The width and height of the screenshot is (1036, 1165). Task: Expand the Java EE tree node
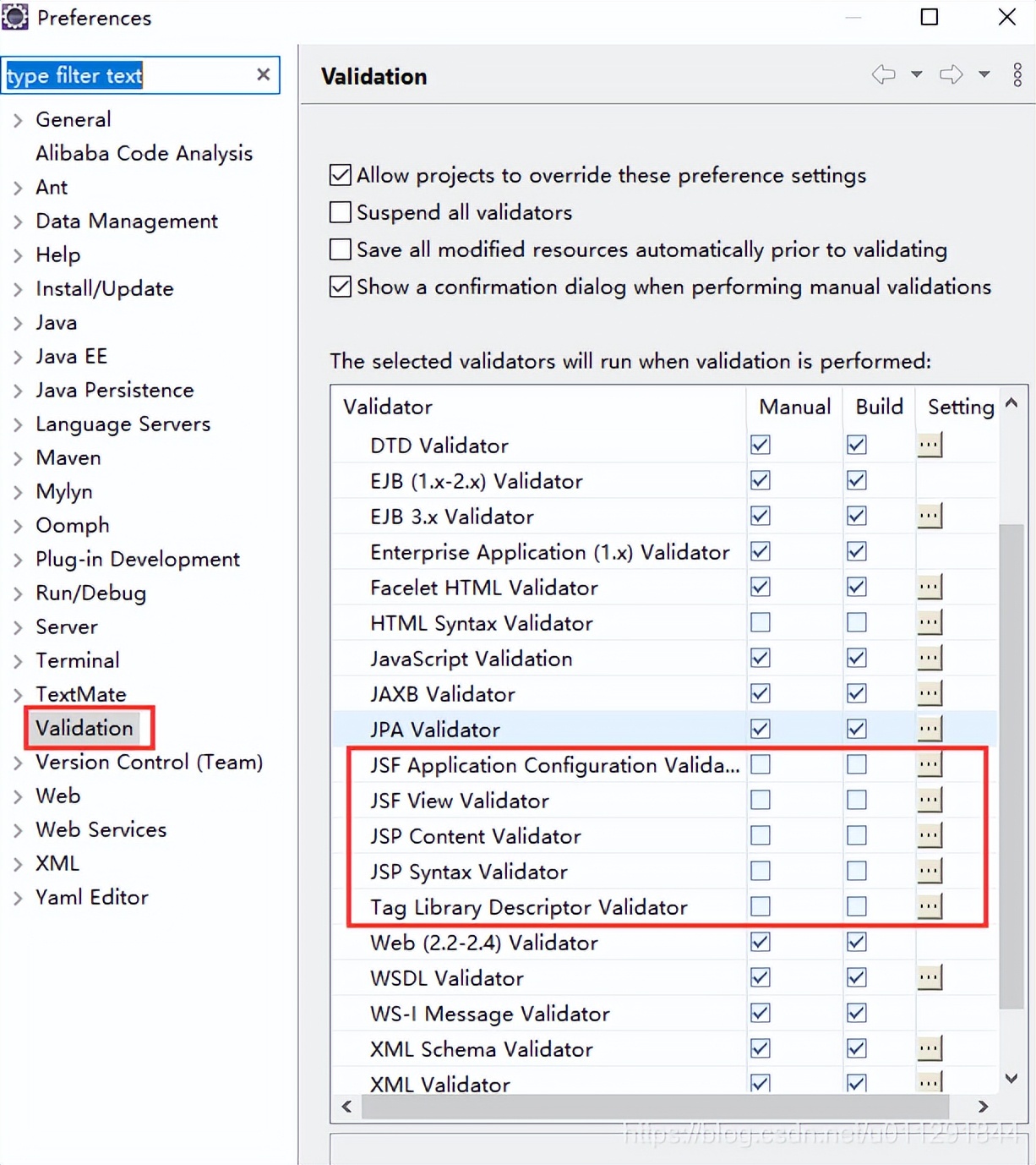[x=18, y=356]
